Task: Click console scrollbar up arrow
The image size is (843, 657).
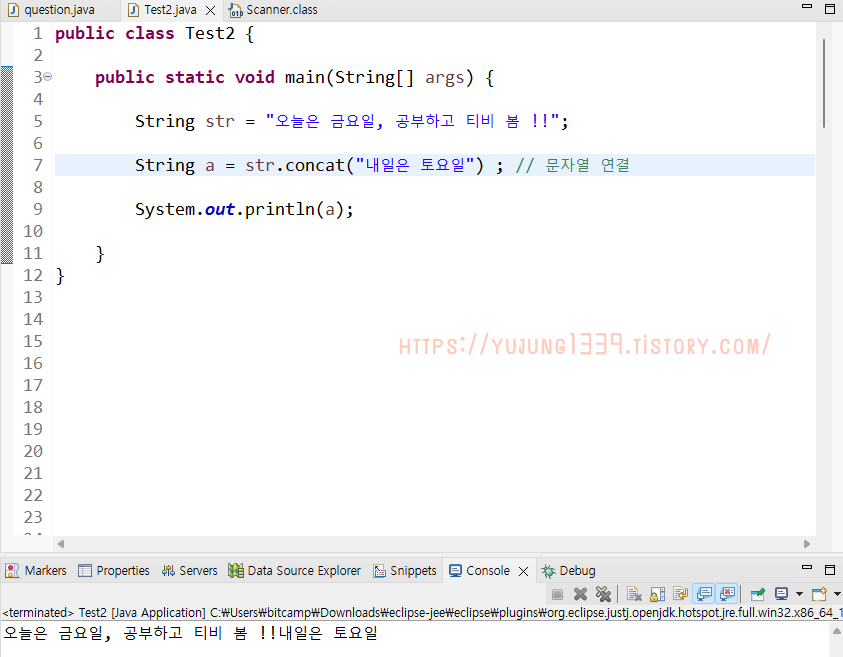Action: click(837, 631)
